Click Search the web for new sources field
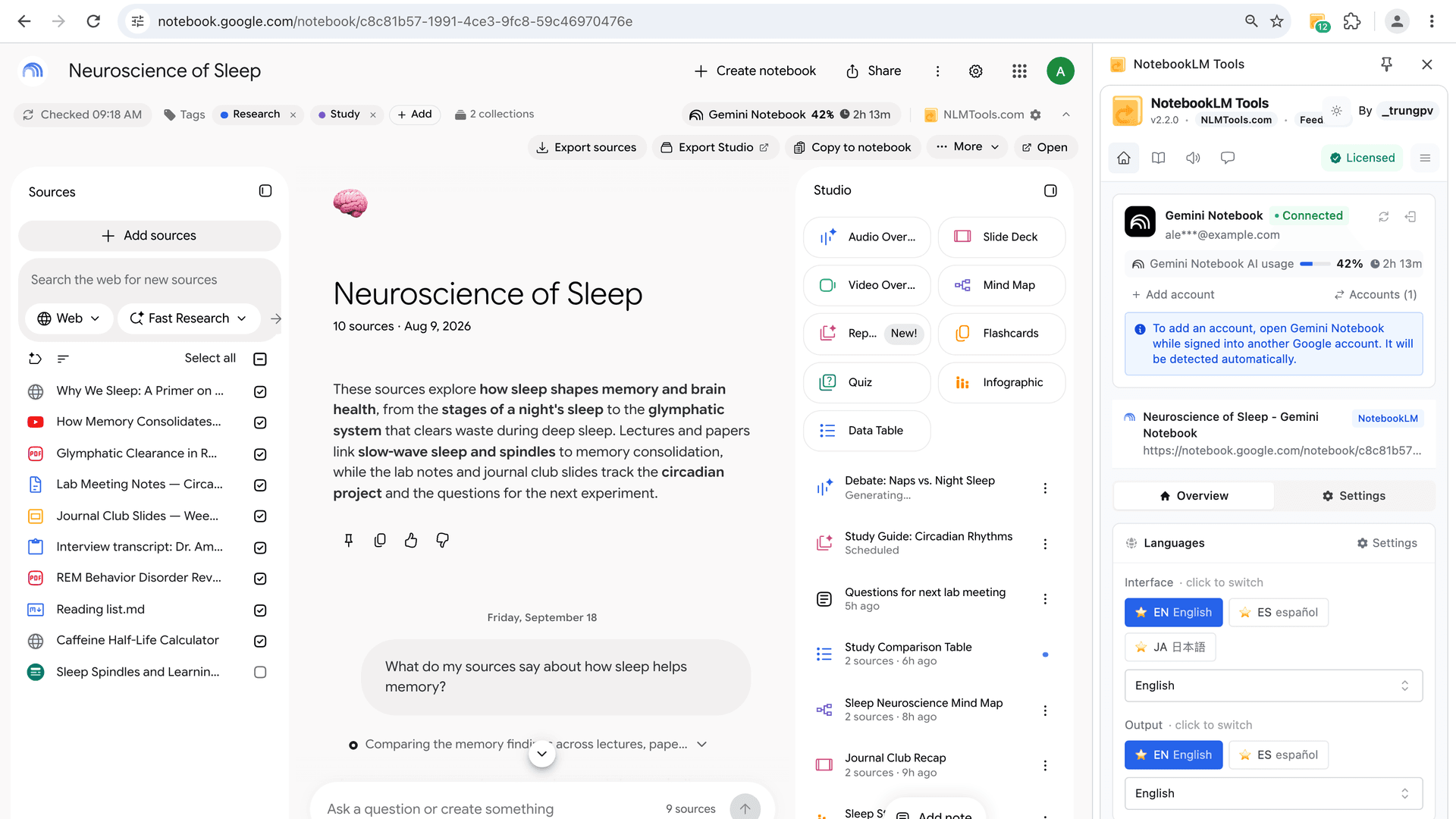The height and width of the screenshot is (819, 1456). click(x=149, y=280)
